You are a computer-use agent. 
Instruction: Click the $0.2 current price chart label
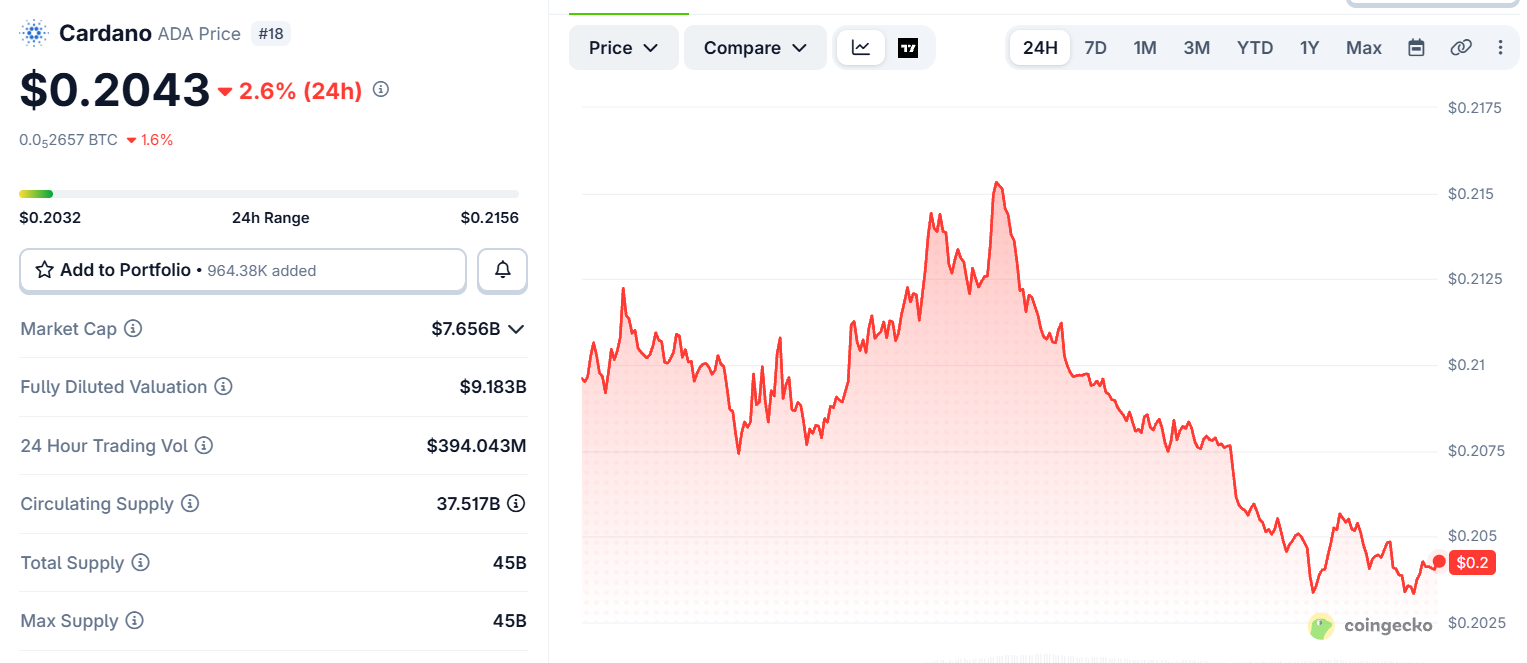(1472, 562)
